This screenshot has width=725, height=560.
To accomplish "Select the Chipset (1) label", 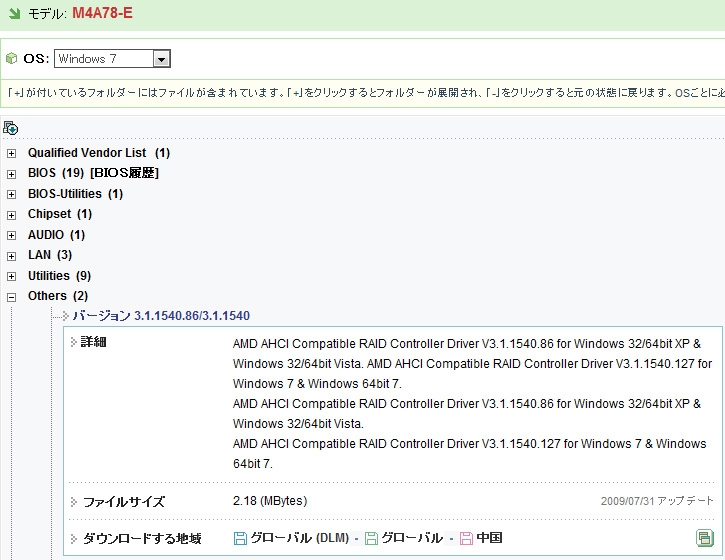I will [60, 214].
